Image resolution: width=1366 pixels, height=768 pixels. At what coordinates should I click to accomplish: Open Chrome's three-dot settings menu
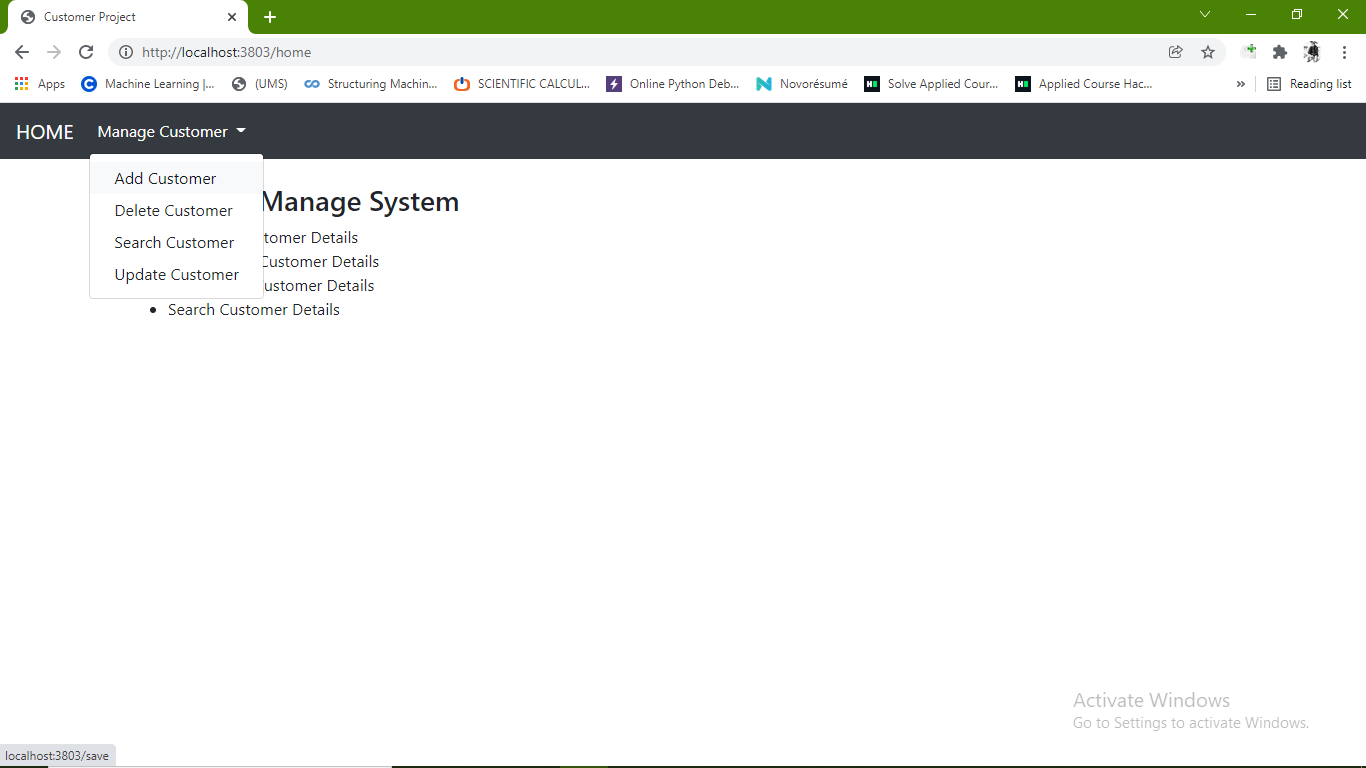tap(1345, 52)
